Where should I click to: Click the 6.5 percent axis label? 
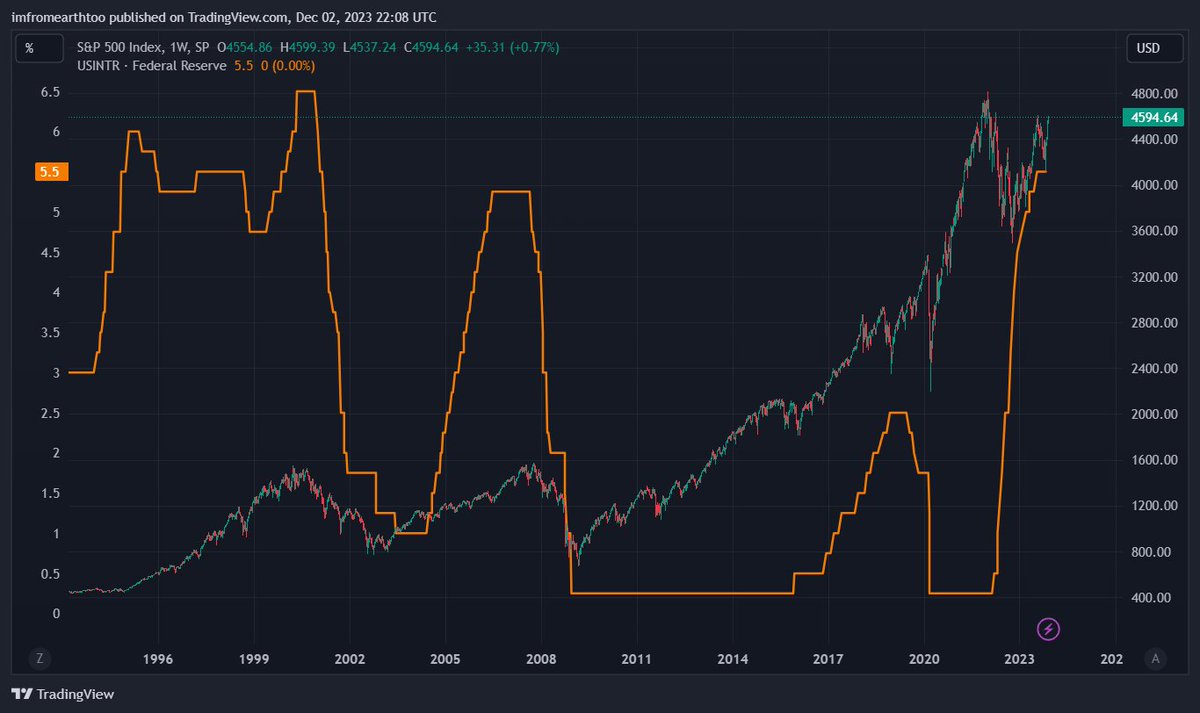tap(50, 92)
